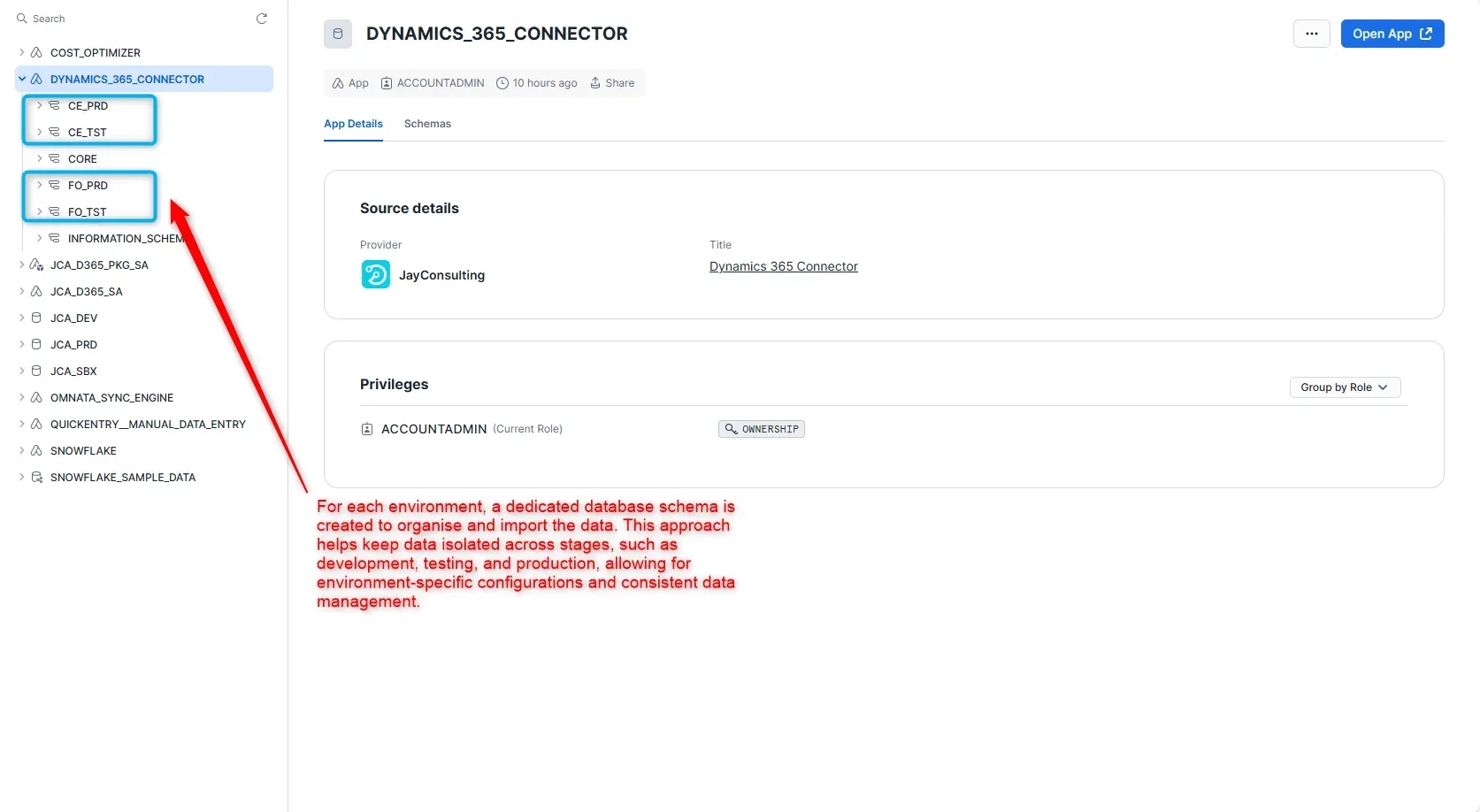This screenshot has height=812, width=1480.
Task: Click the refresh icon next to Search
Action: click(262, 19)
